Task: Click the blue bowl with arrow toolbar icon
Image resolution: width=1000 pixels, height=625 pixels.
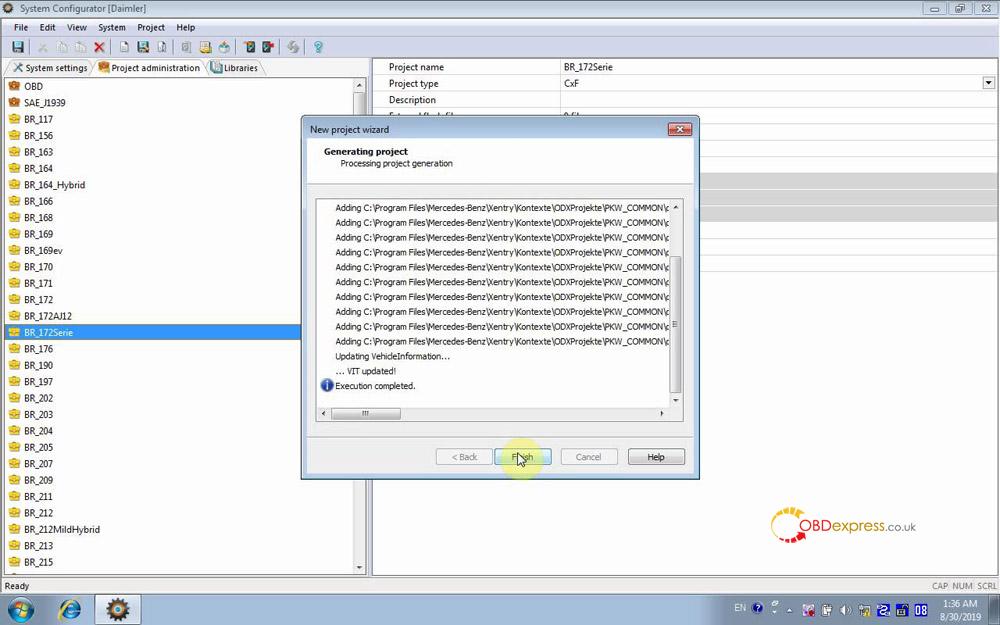Action: tap(224, 47)
